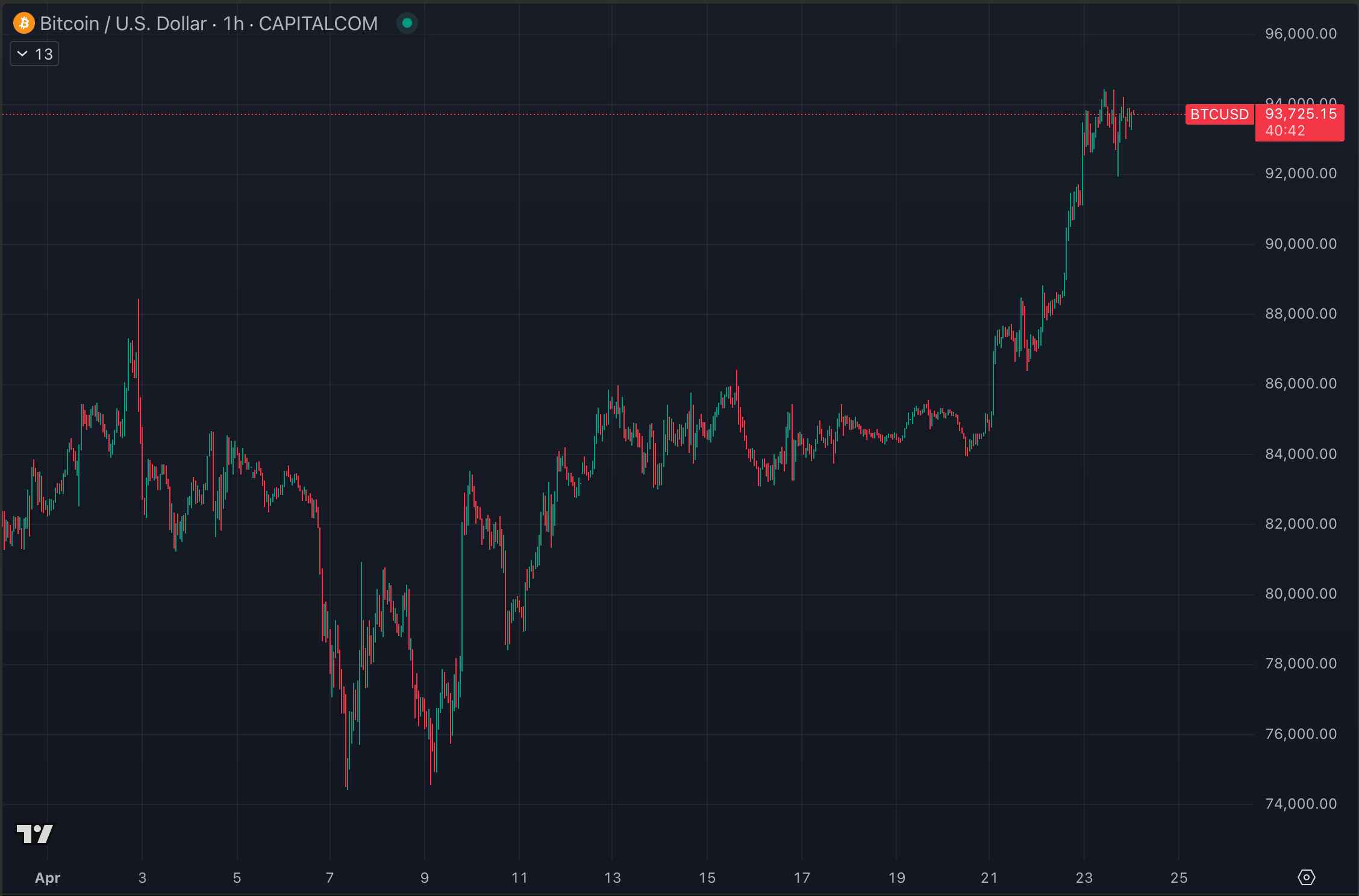Viewport: 1359px width, 896px height.
Task: Click the Bitcoin / U.S. Dollar title
Action: pos(123,23)
